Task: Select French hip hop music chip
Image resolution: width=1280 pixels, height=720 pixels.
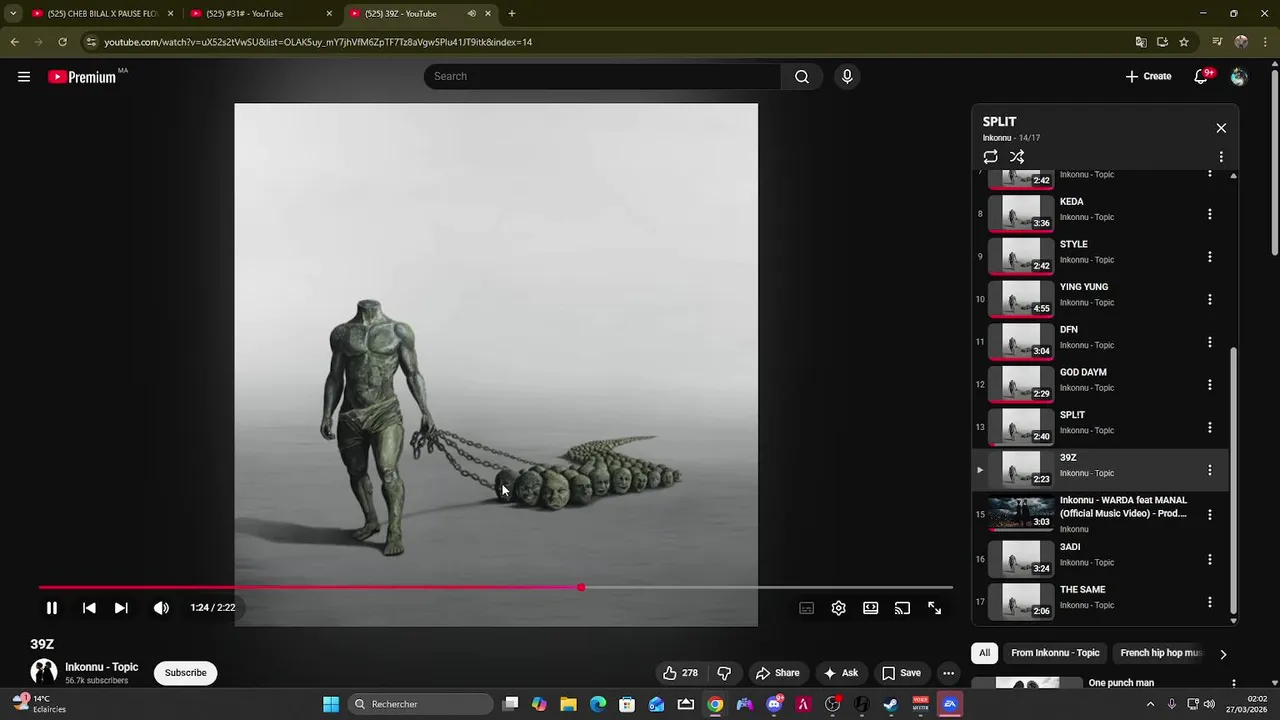Action: (1160, 653)
